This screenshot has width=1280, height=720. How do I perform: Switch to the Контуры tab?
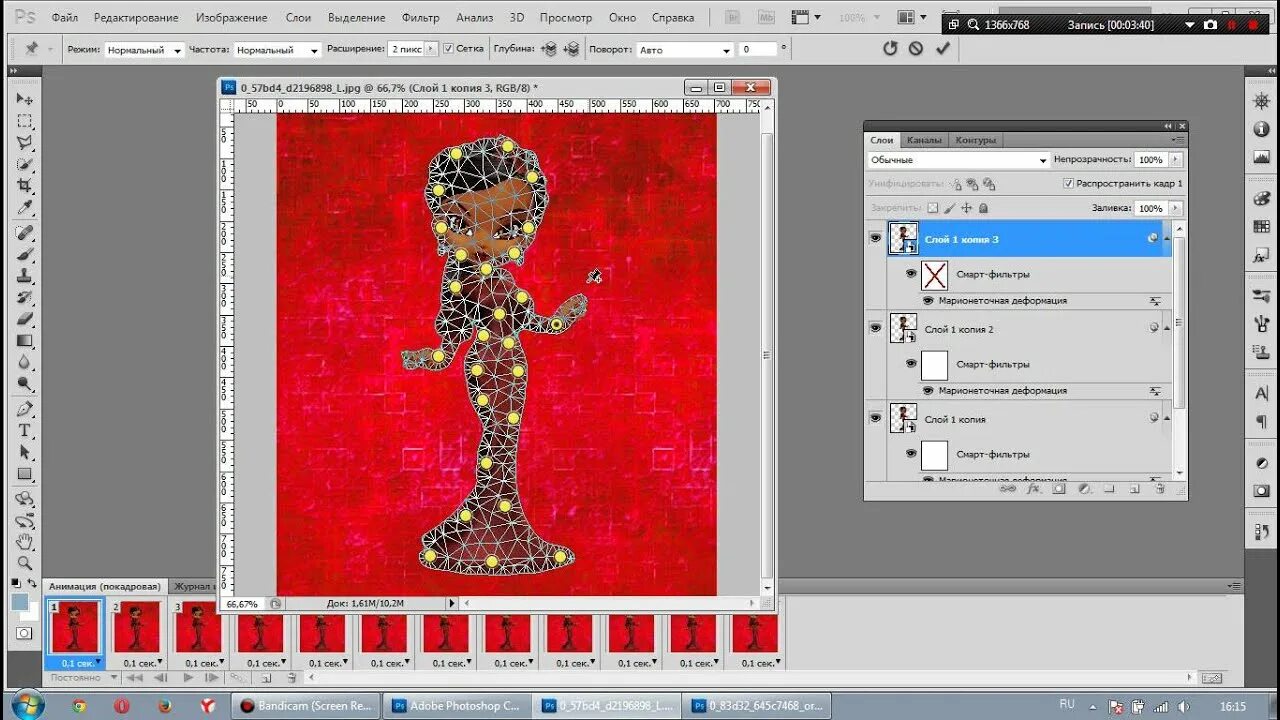[975, 140]
